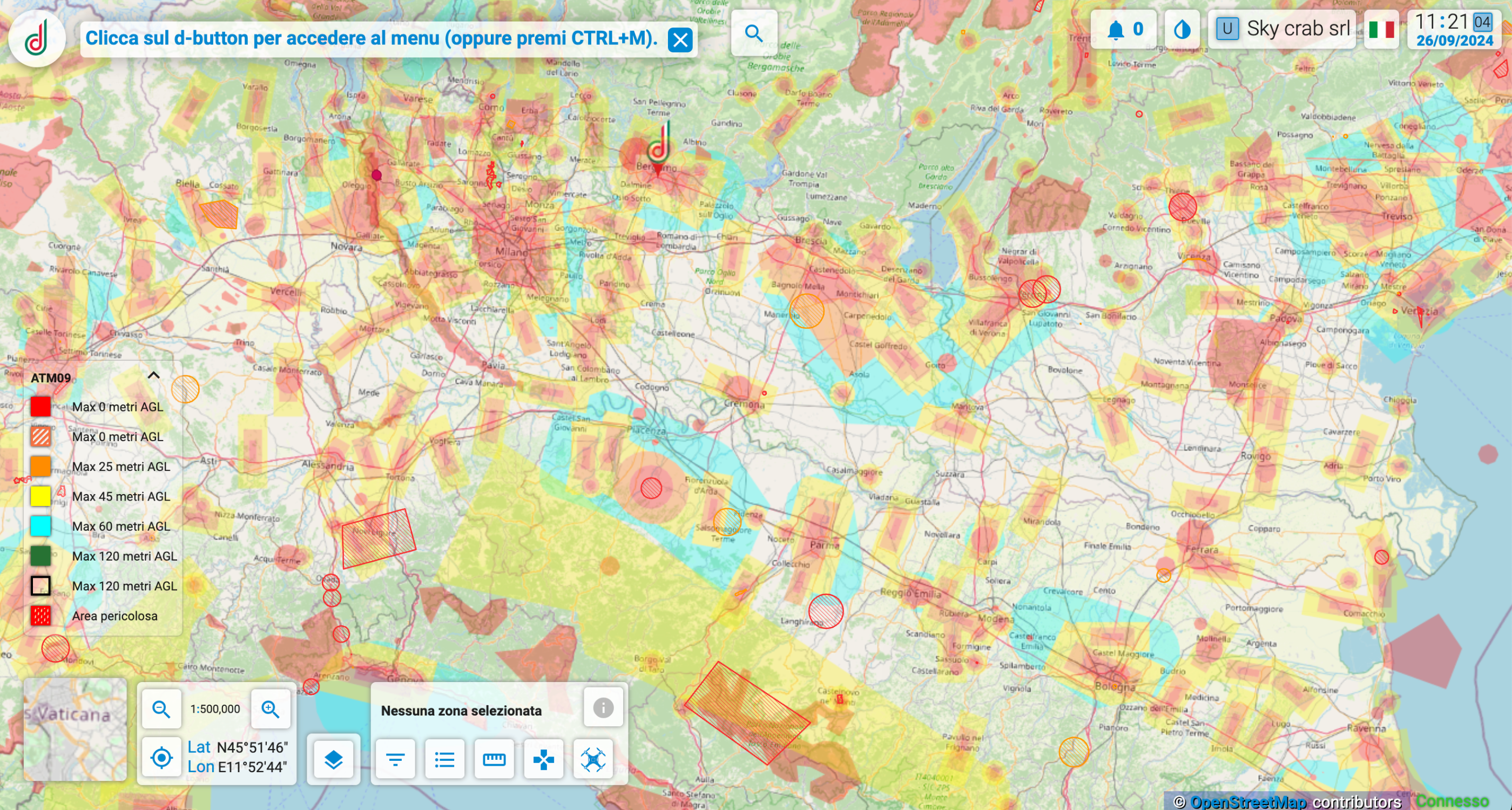Image resolution: width=1512 pixels, height=810 pixels.
Task: Open the d-button main menu
Action: pyautogui.click(x=36, y=38)
